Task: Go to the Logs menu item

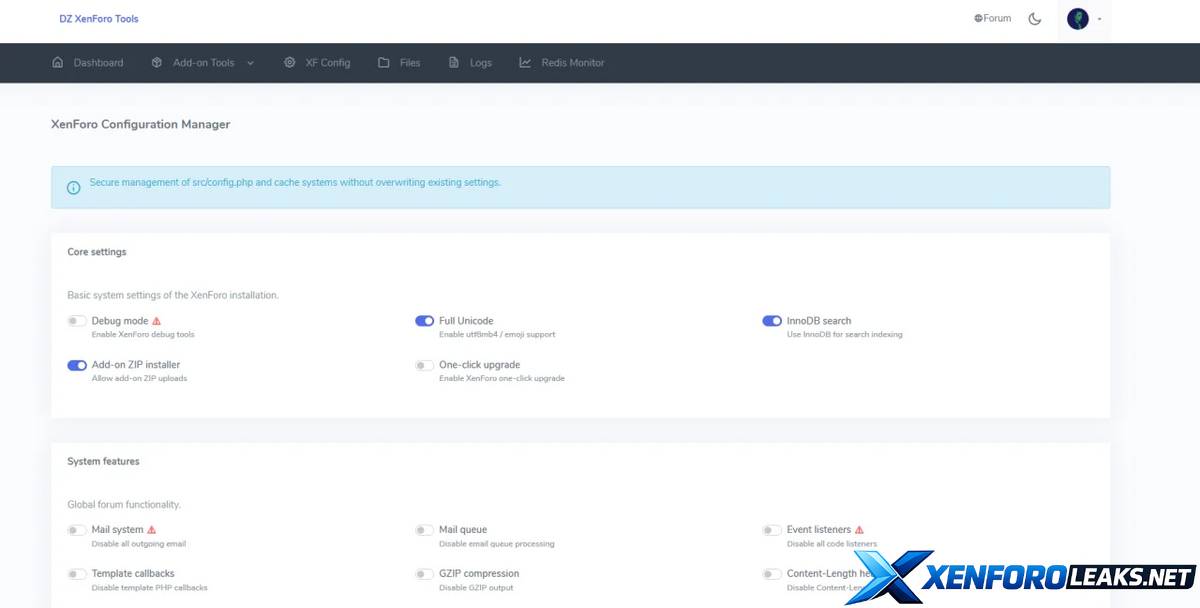Action: click(x=481, y=63)
